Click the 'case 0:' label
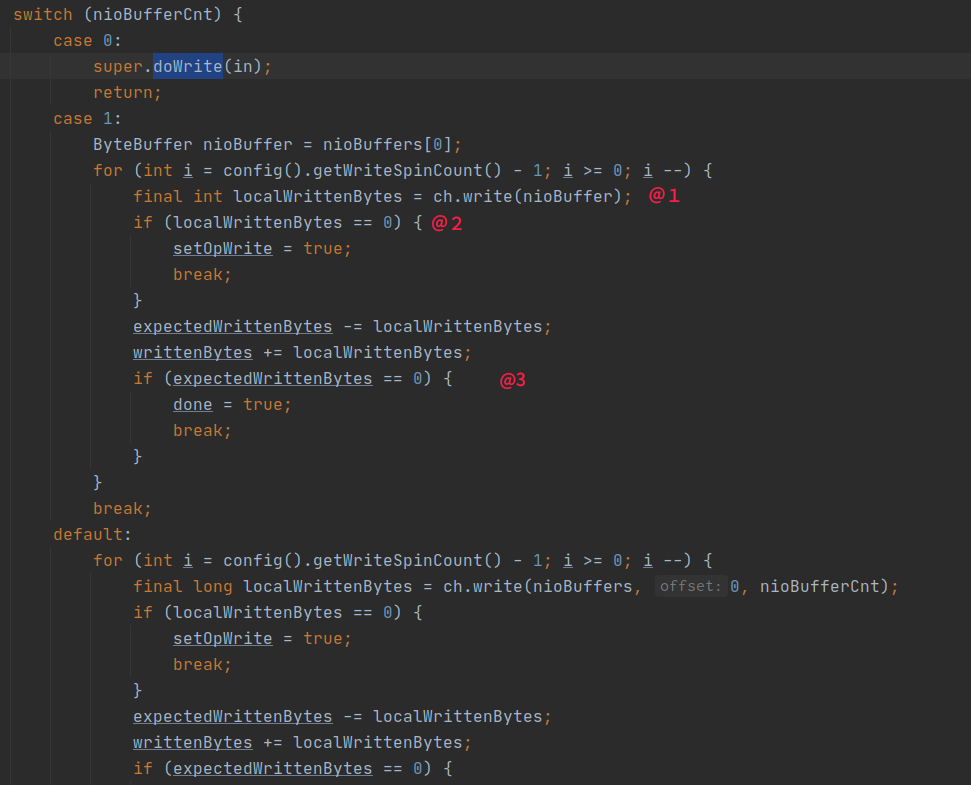Screen dimensions: 971x785 pyautogui.click(x=87, y=40)
